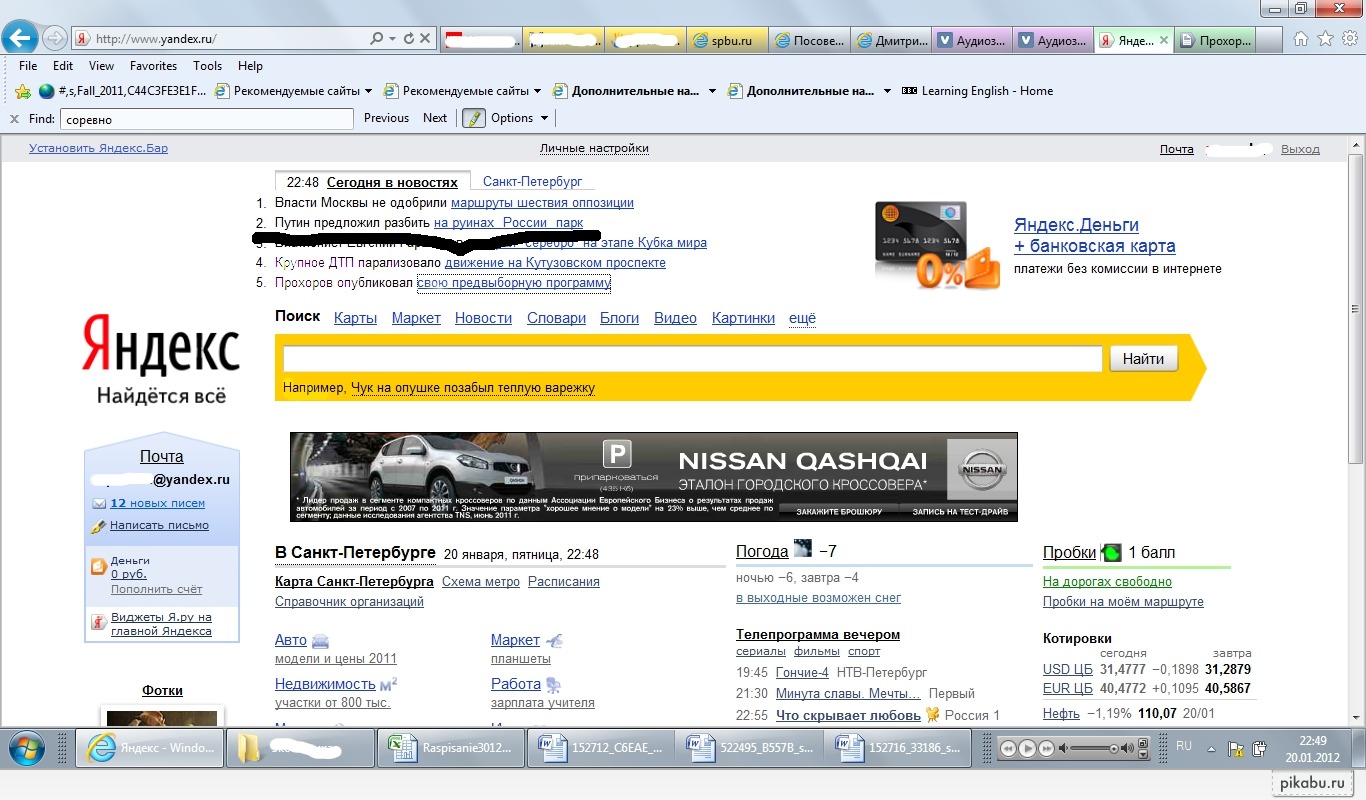1366x800 pixels.
Task: Click the browser Back arrow button
Action: pyautogui.click(x=21, y=39)
